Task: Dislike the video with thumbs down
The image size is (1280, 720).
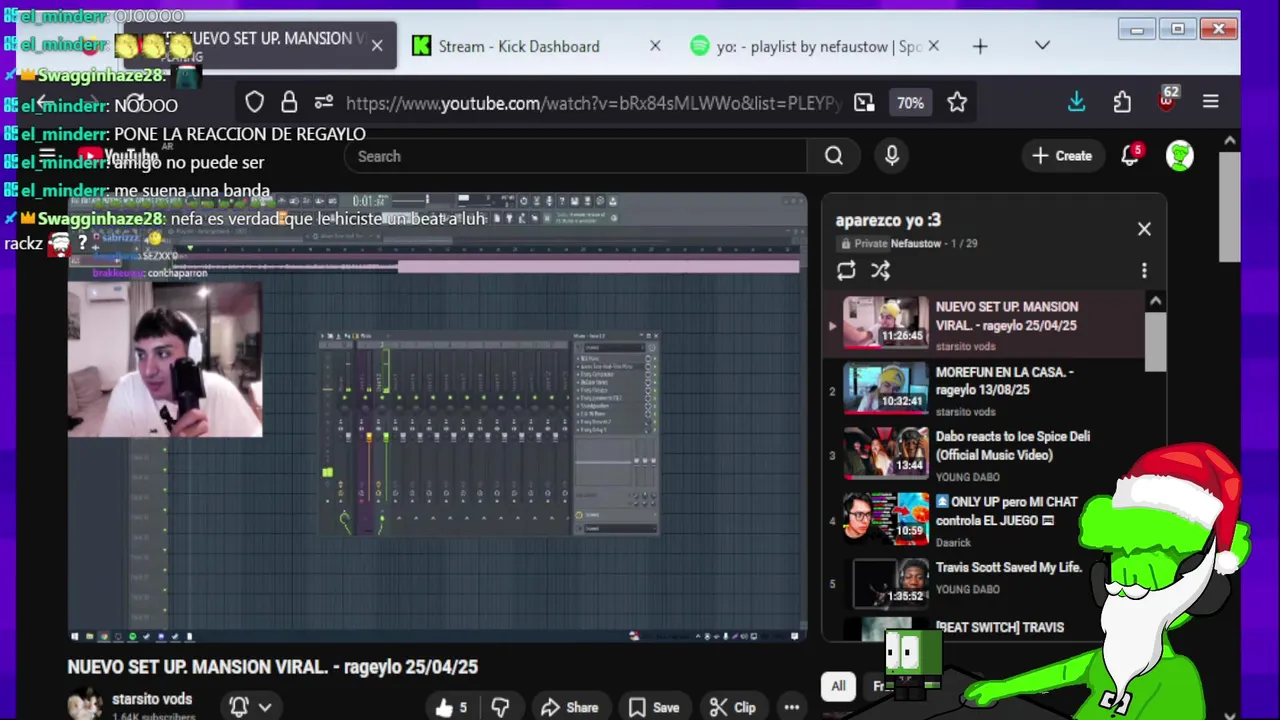Action: 501,707
